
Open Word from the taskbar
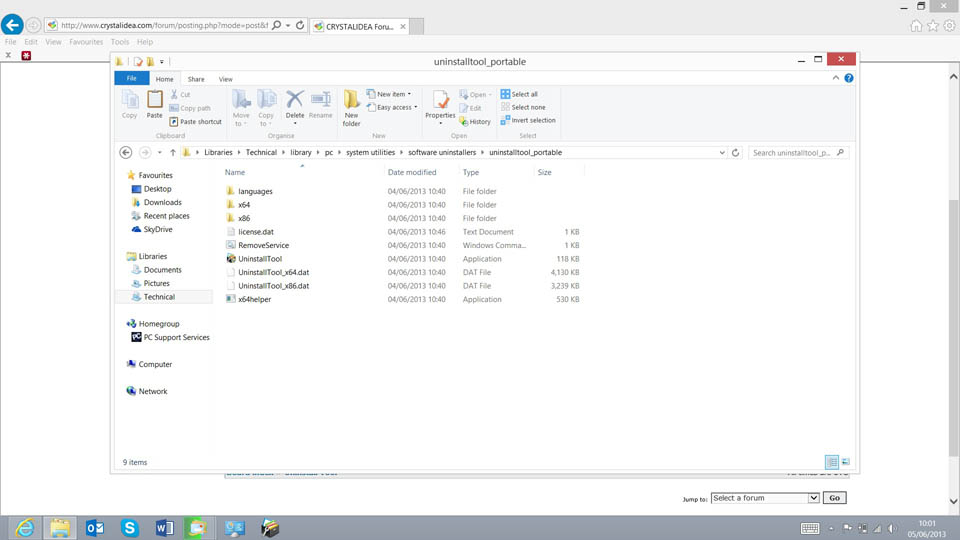coord(165,528)
